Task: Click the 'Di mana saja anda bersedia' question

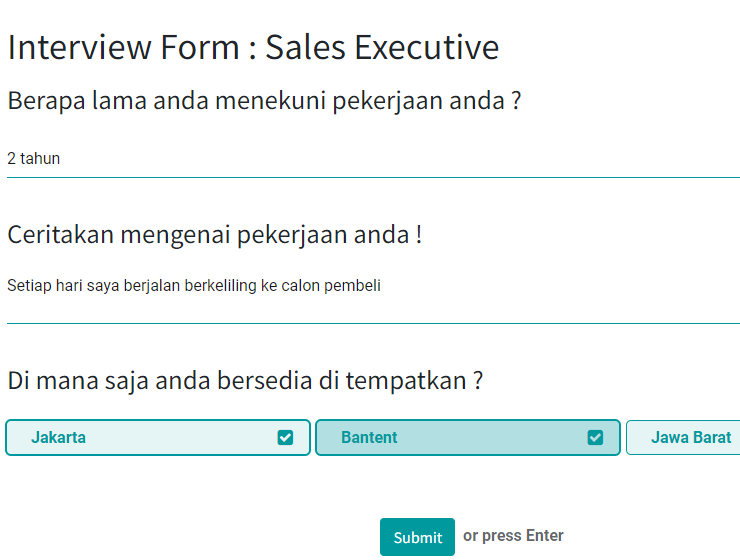Action: coord(245,380)
